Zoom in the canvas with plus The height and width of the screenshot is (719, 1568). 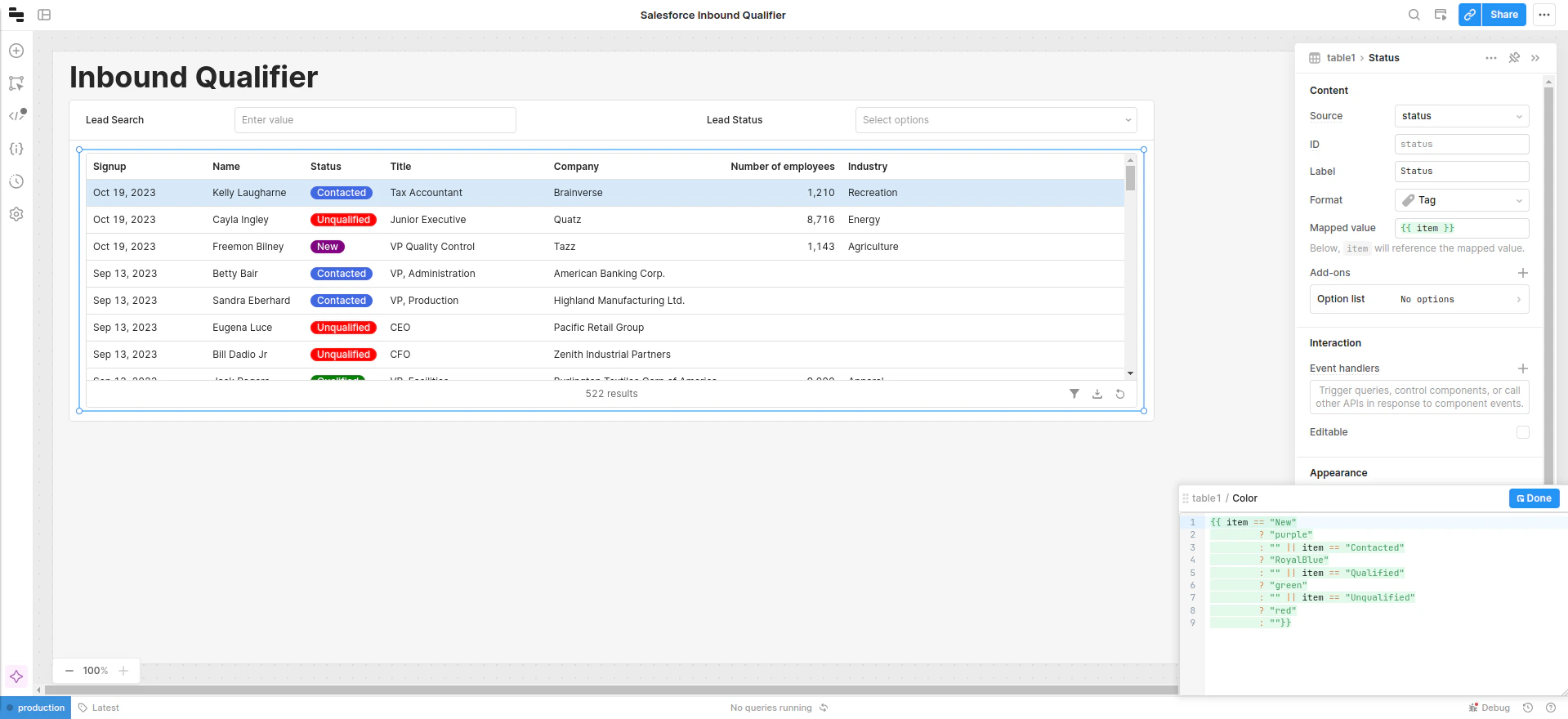pyautogui.click(x=123, y=671)
